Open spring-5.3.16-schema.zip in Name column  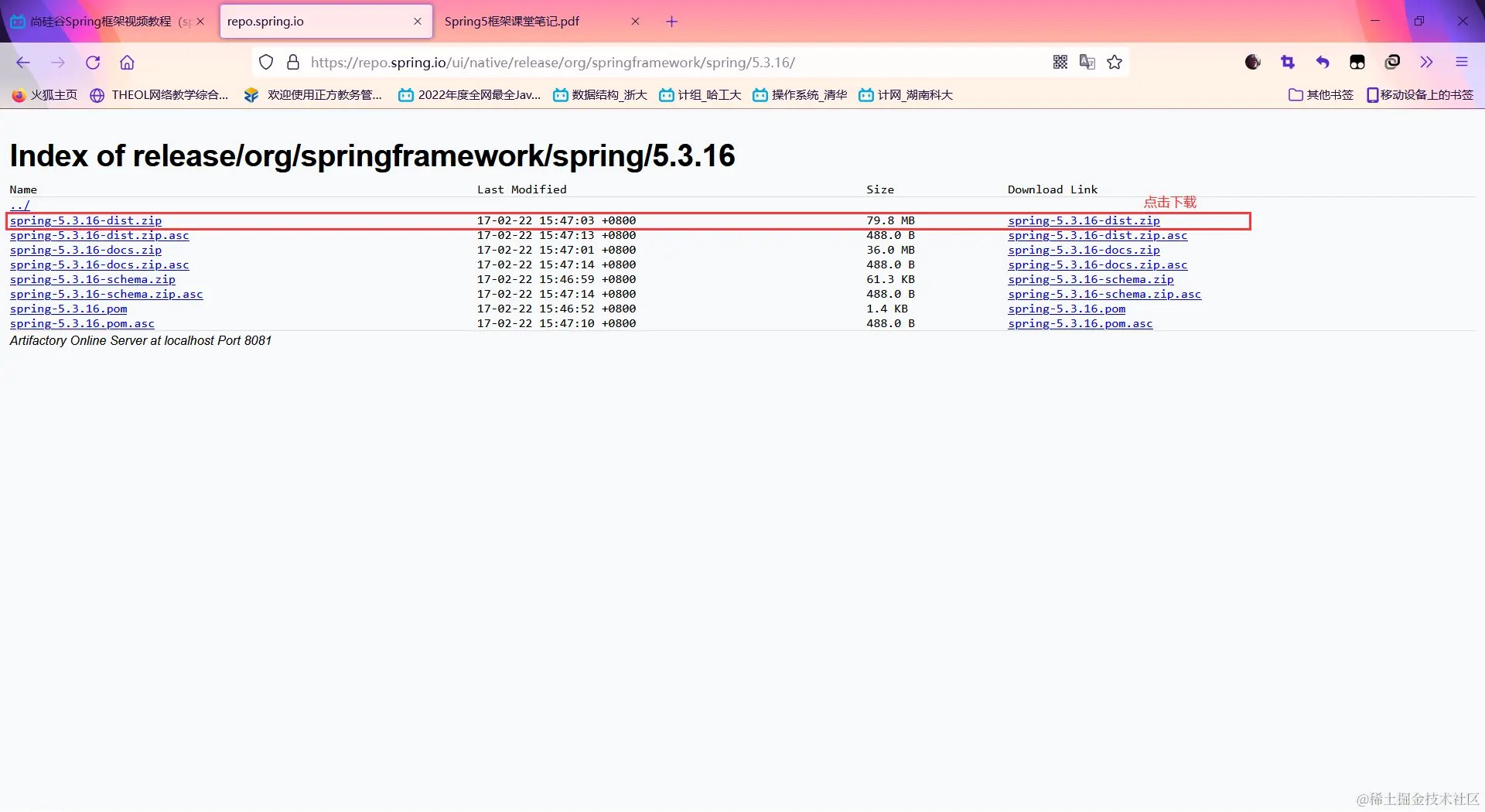click(93, 279)
